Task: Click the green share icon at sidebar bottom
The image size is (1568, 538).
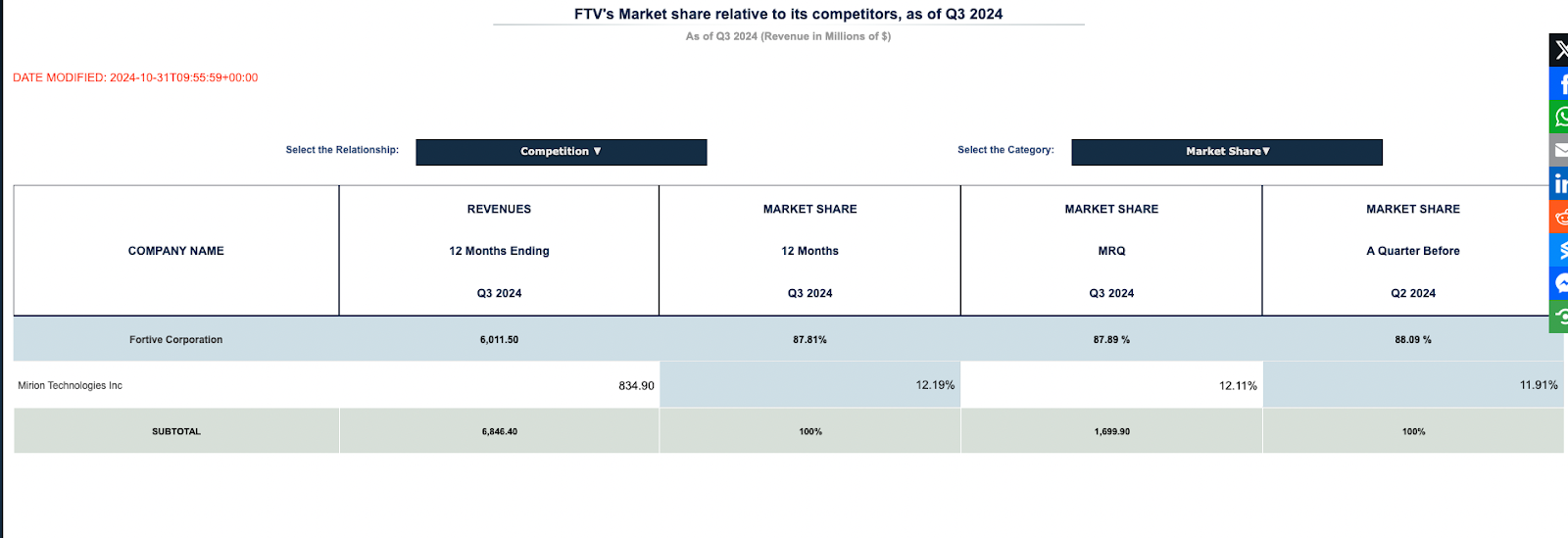Action: point(1559,317)
